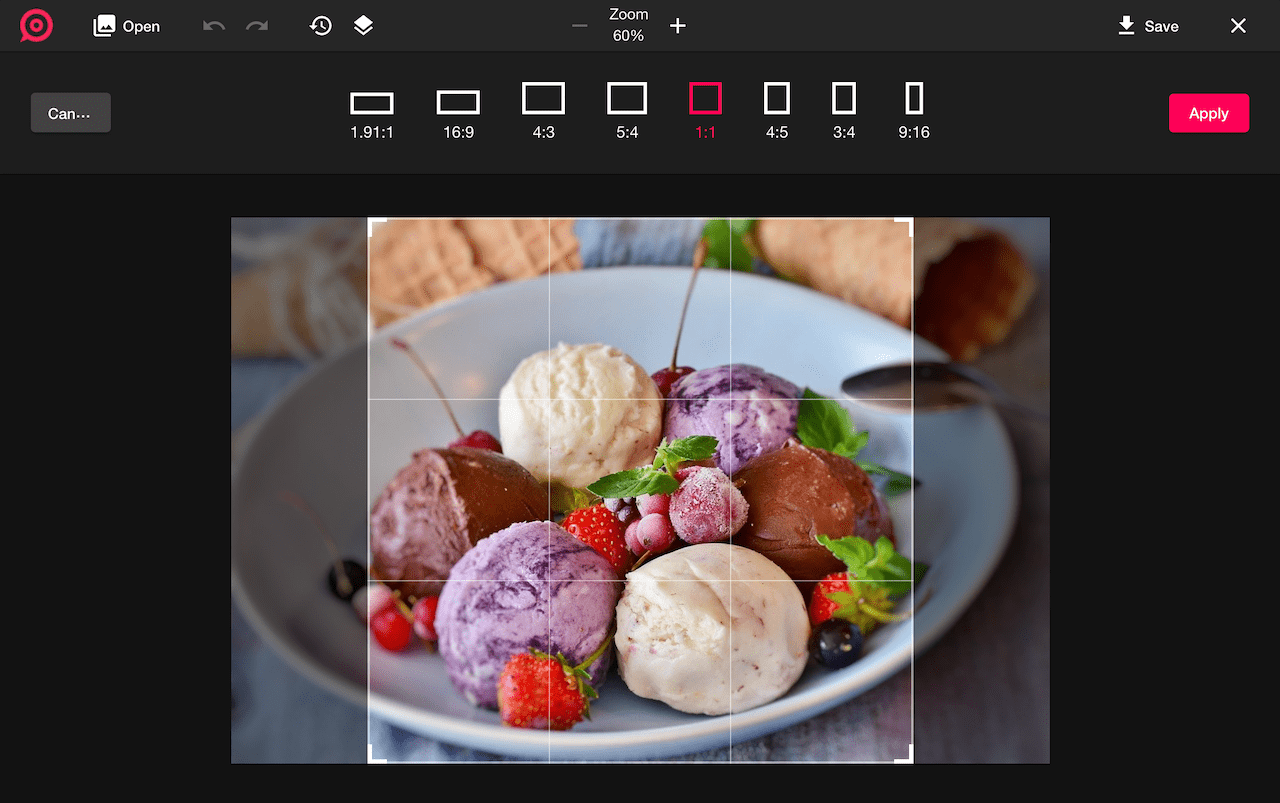Viewport: 1280px width, 803px height.
Task: Redo the last undone edit
Action: pos(257,26)
